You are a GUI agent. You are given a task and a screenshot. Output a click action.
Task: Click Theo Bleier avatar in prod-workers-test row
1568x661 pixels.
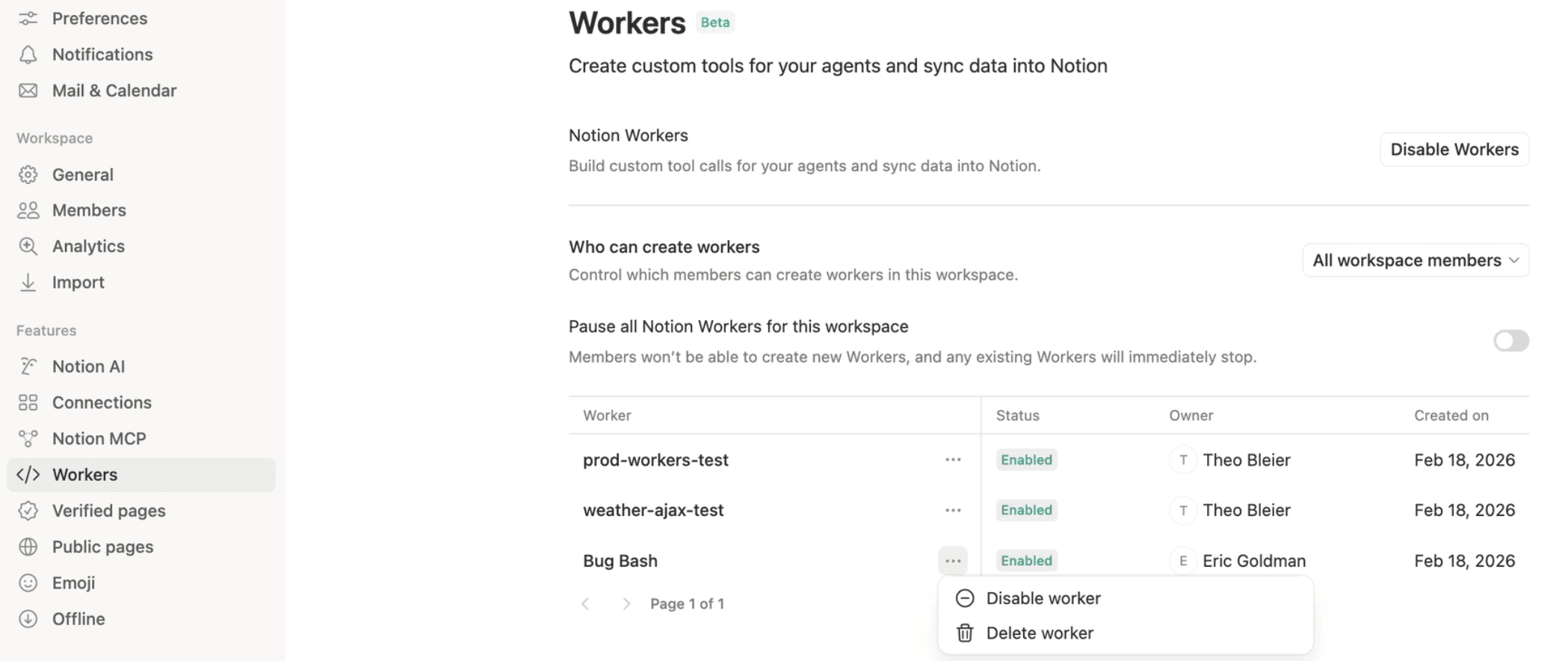1183,460
